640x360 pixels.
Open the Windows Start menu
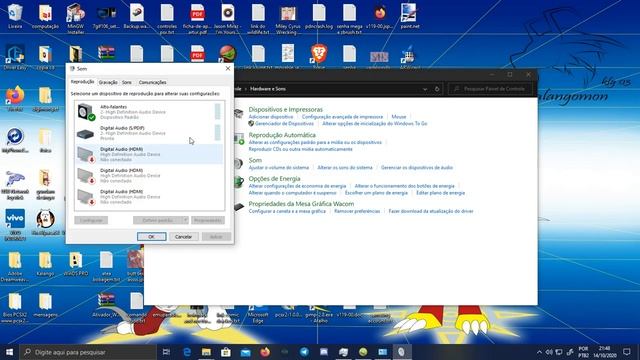(9, 352)
